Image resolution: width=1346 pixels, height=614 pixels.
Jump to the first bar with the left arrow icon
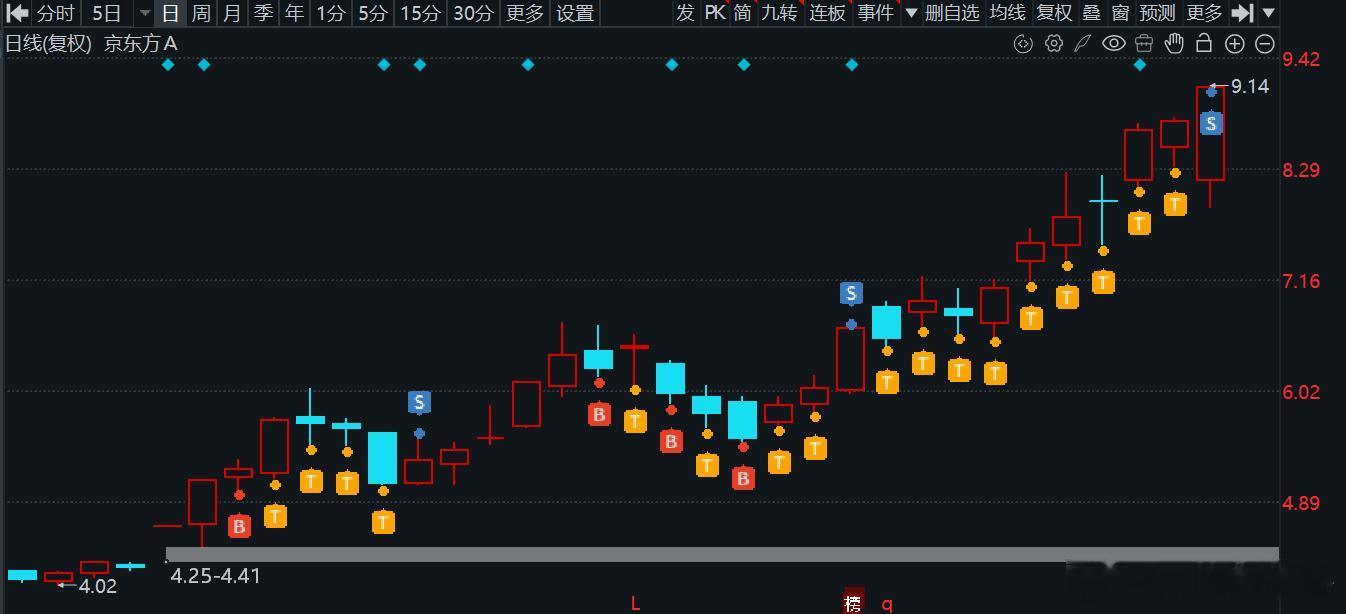(17, 13)
